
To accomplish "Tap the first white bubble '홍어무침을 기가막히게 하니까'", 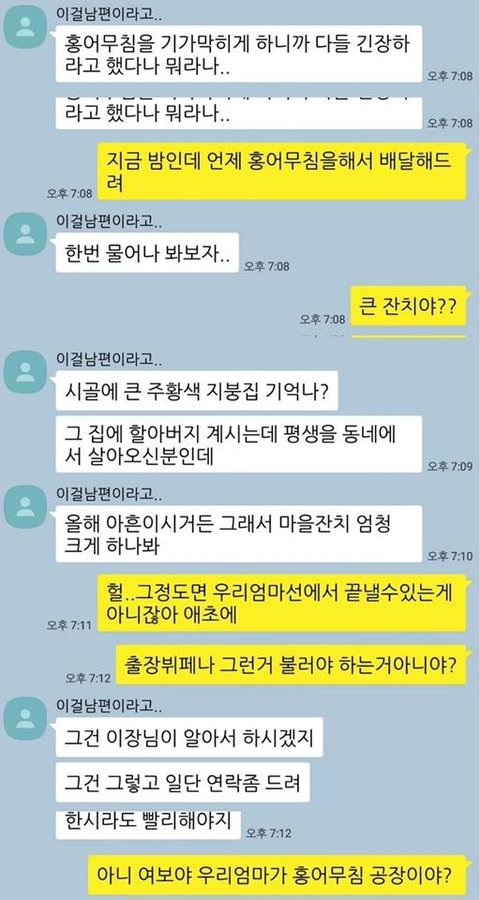I will [239, 53].
